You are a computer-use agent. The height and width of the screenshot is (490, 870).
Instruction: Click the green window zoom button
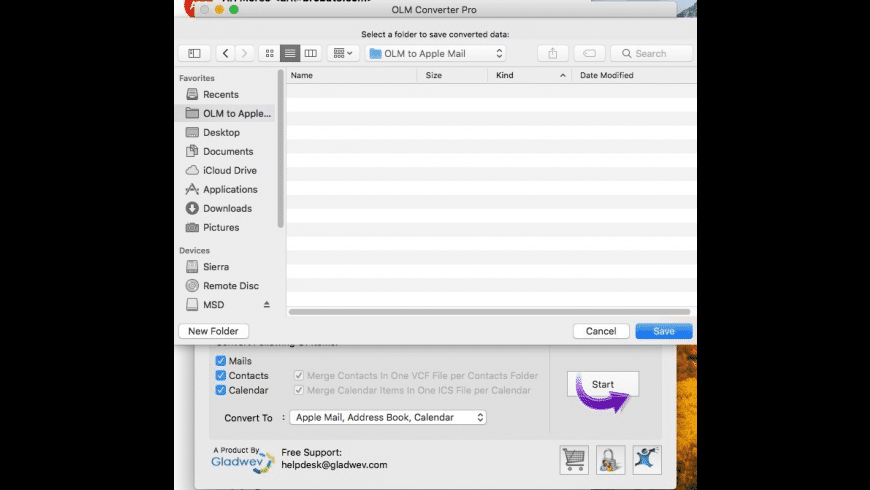coord(234,9)
